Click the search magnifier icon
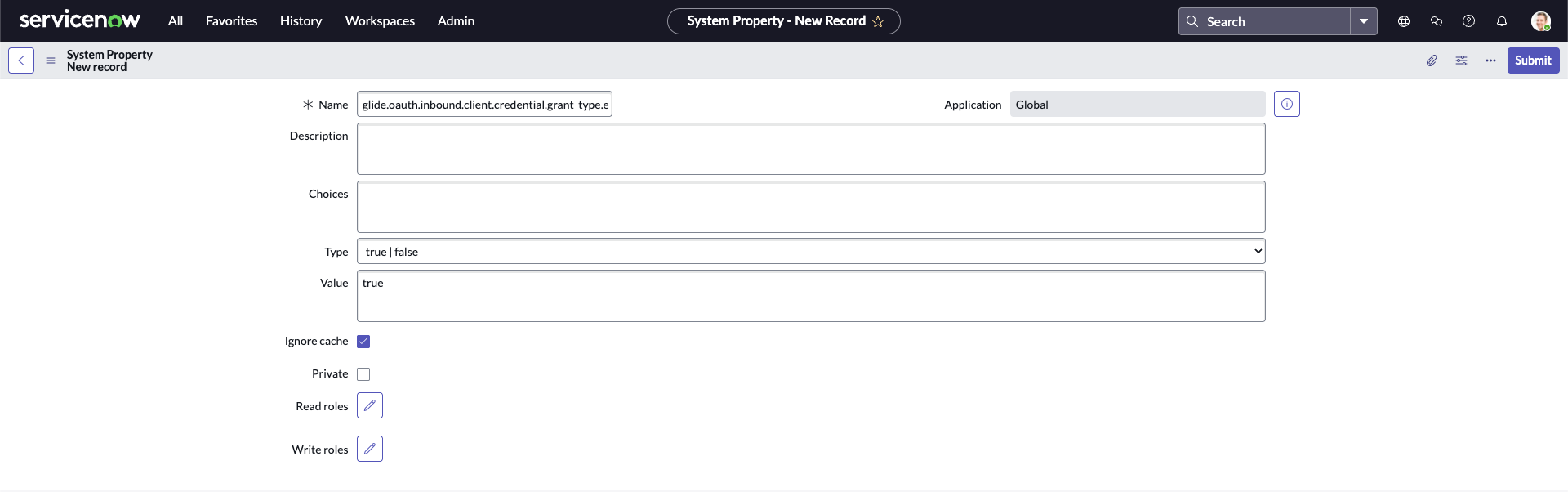This screenshot has height=492, width=1568. tap(1192, 21)
